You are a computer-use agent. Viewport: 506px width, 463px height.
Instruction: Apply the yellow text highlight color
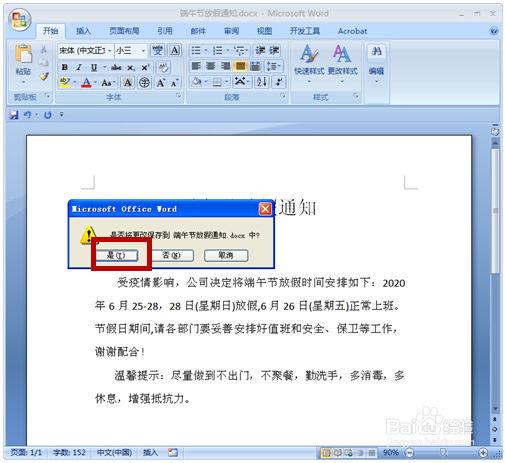point(65,82)
